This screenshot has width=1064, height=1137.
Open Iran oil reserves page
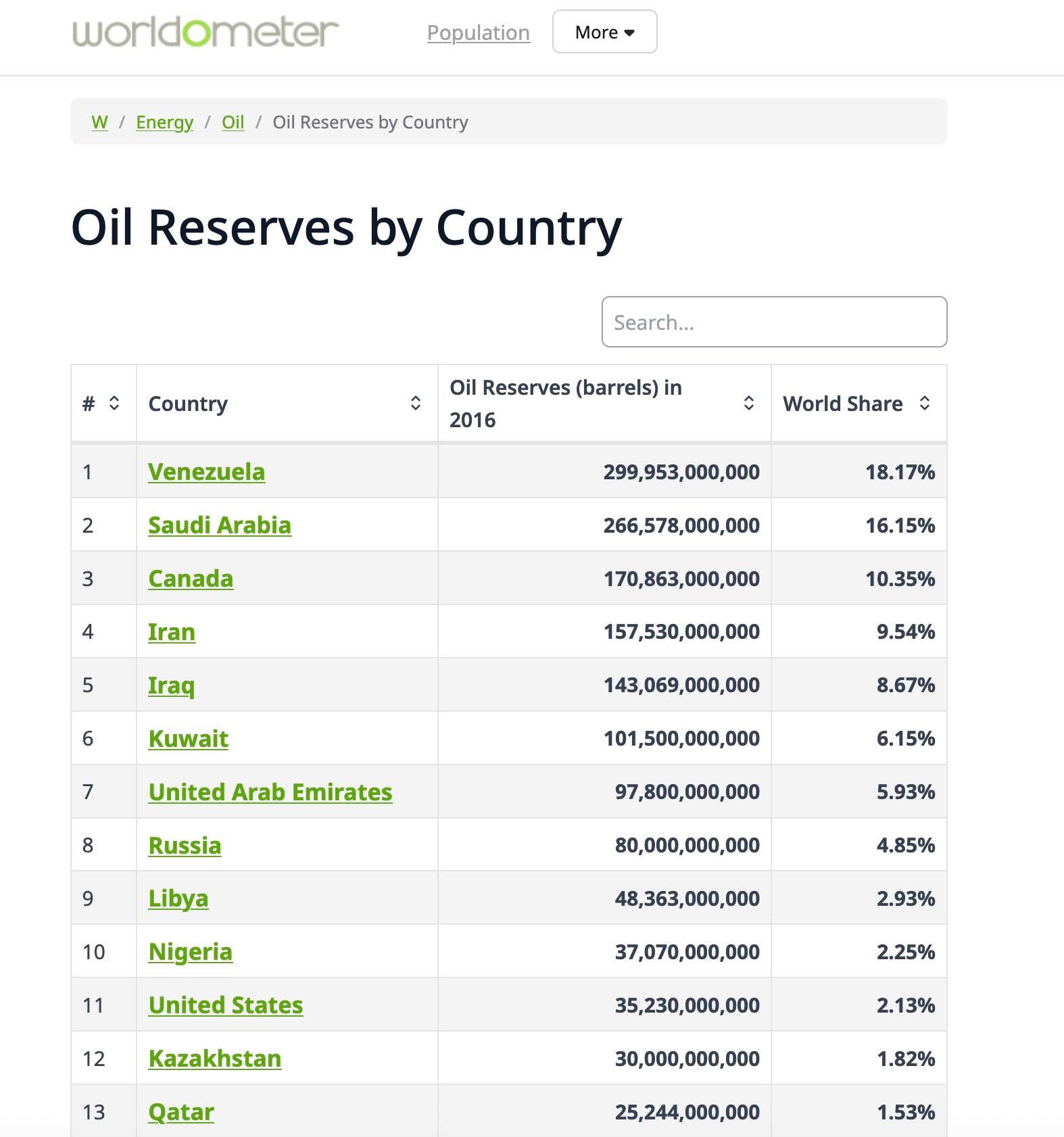coord(172,632)
